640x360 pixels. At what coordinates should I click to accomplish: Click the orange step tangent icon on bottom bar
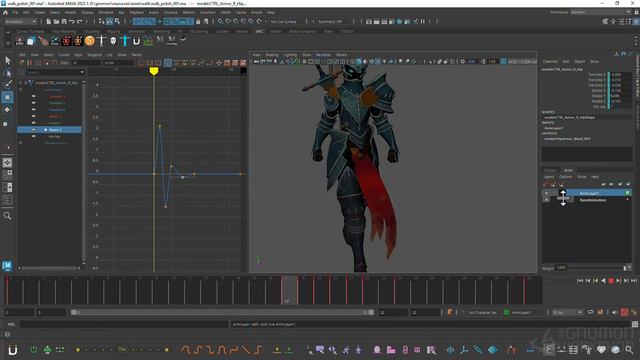pyautogui.click(x=258, y=350)
